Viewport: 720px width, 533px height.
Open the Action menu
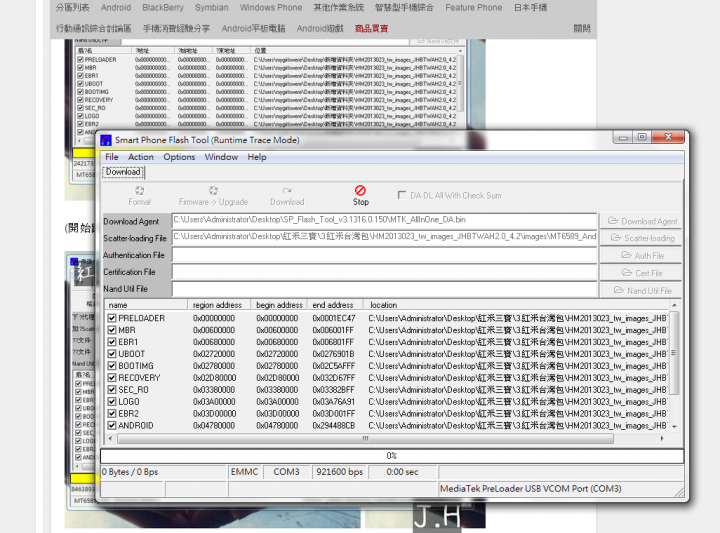141,157
